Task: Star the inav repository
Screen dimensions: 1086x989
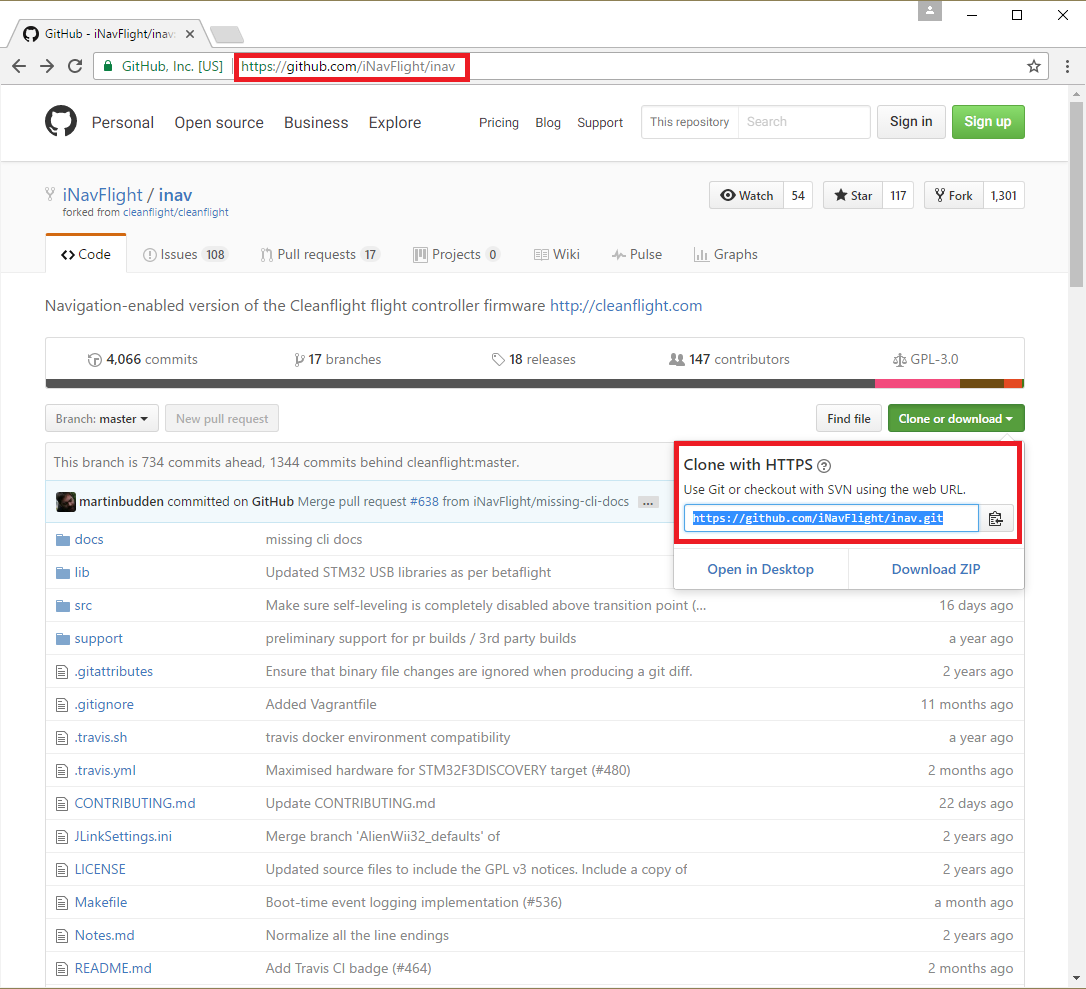Action: point(853,195)
